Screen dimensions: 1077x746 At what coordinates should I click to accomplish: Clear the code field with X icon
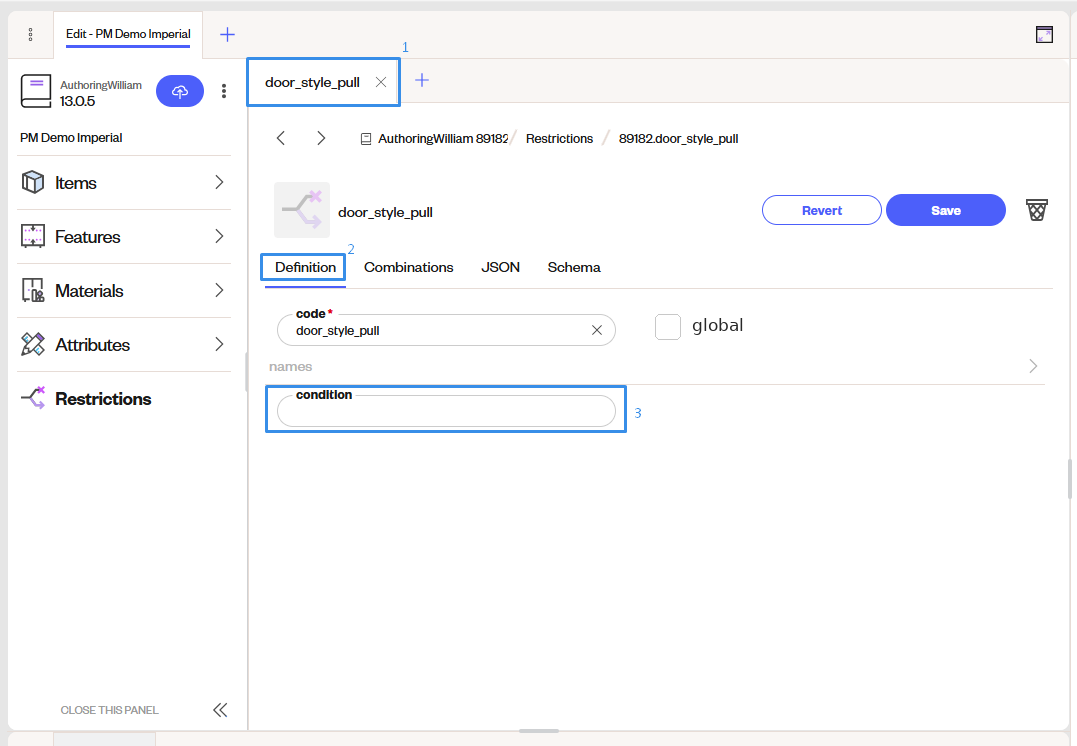pyautogui.click(x=597, y=330)
